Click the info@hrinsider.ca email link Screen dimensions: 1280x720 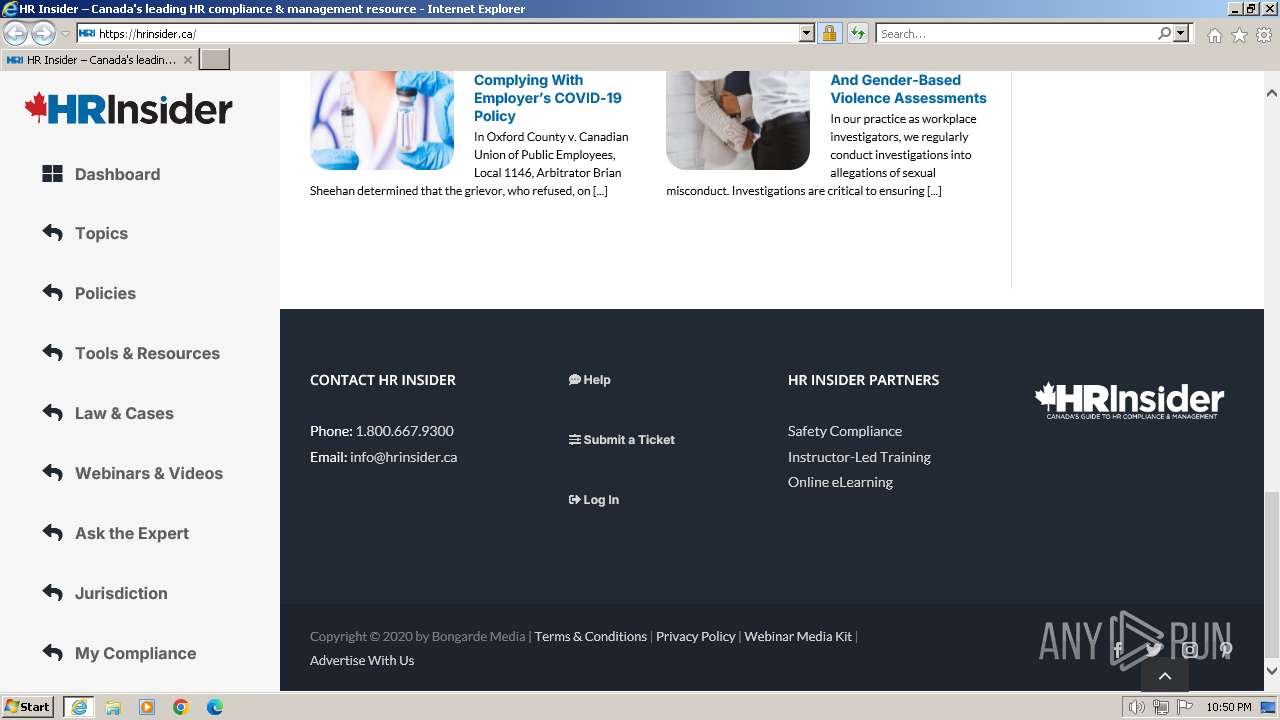[x=404, y=457]
